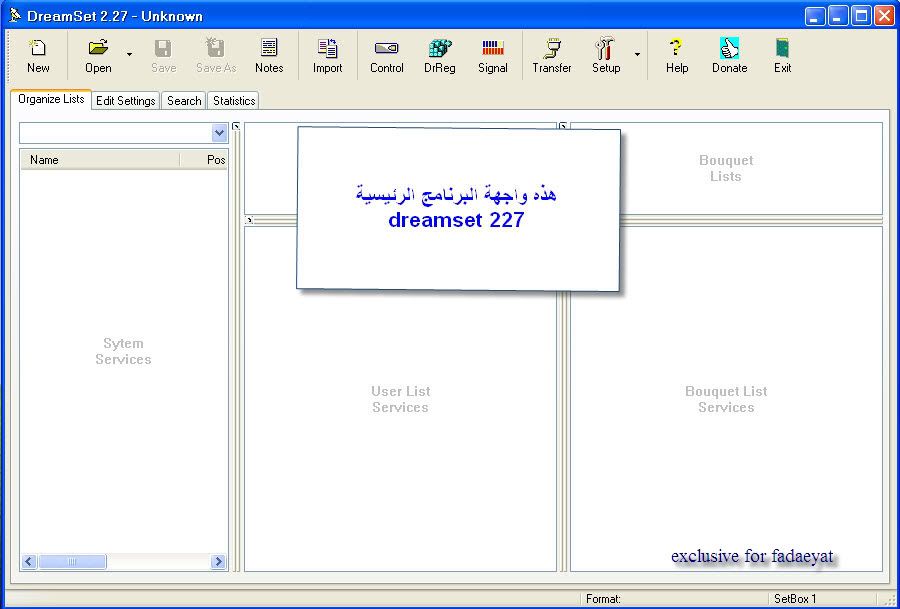Open the DrReg tool
Screen dimensions: 900x609
point(440,56)
